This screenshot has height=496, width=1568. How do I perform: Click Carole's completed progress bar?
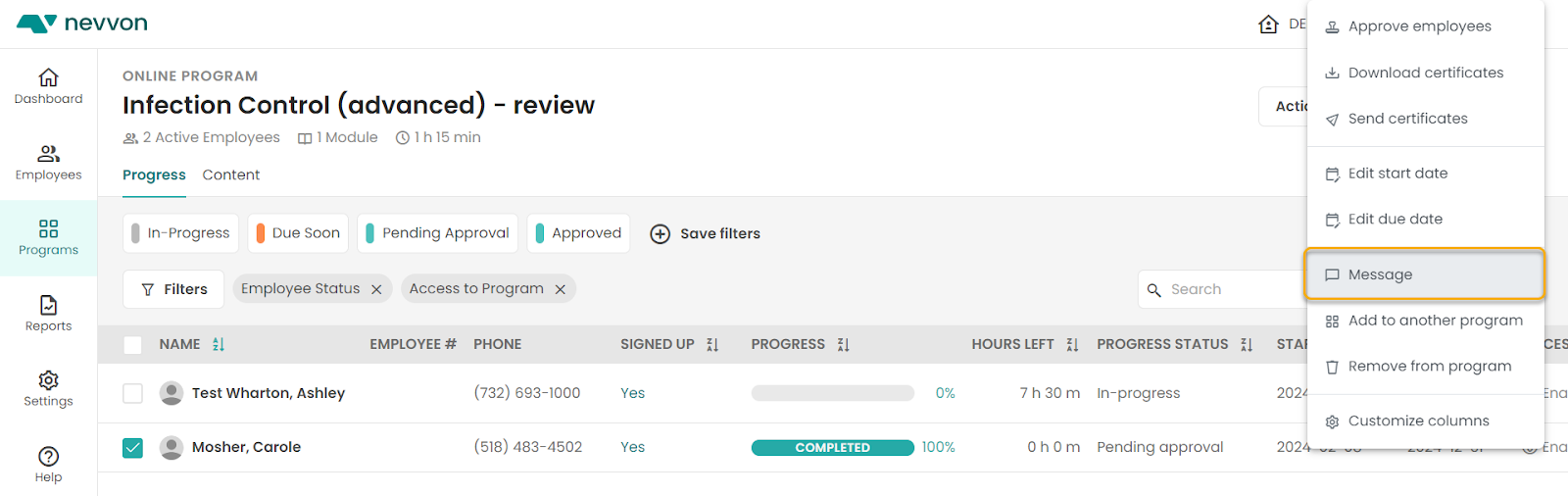833,448
